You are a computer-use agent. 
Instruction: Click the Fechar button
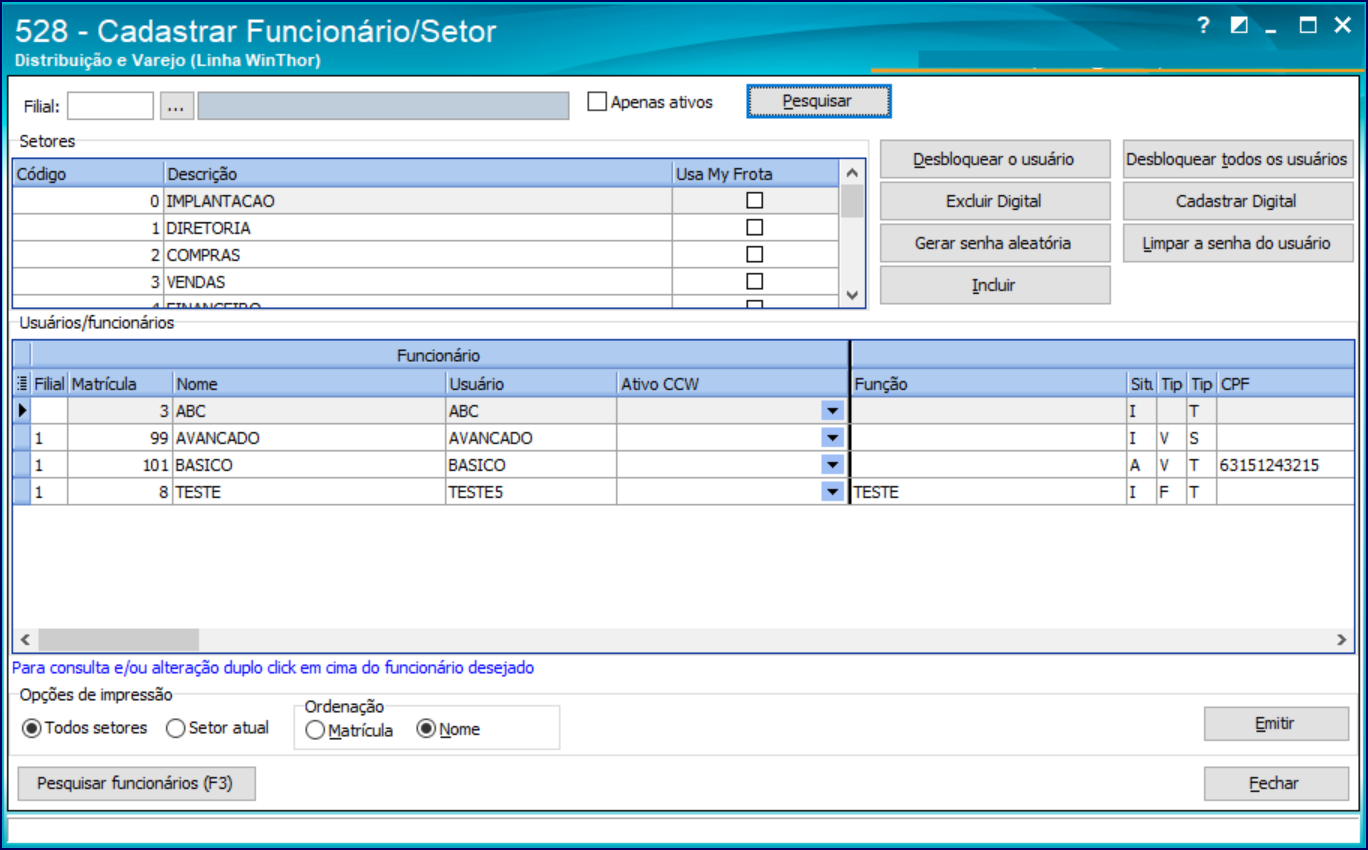click(x=1275, y=784)
